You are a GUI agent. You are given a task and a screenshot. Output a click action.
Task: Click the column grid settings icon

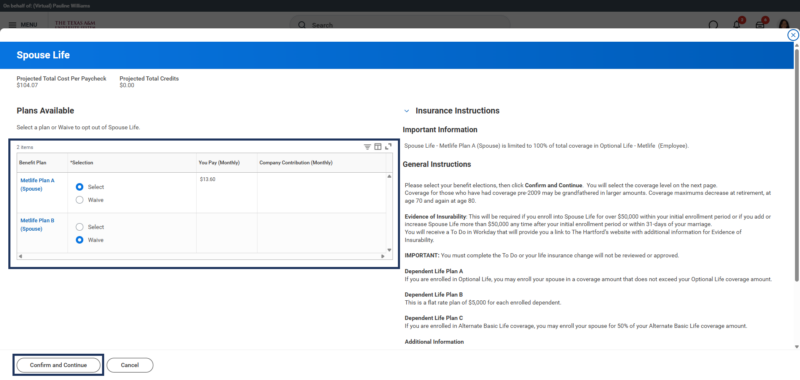tap(378, 147)
